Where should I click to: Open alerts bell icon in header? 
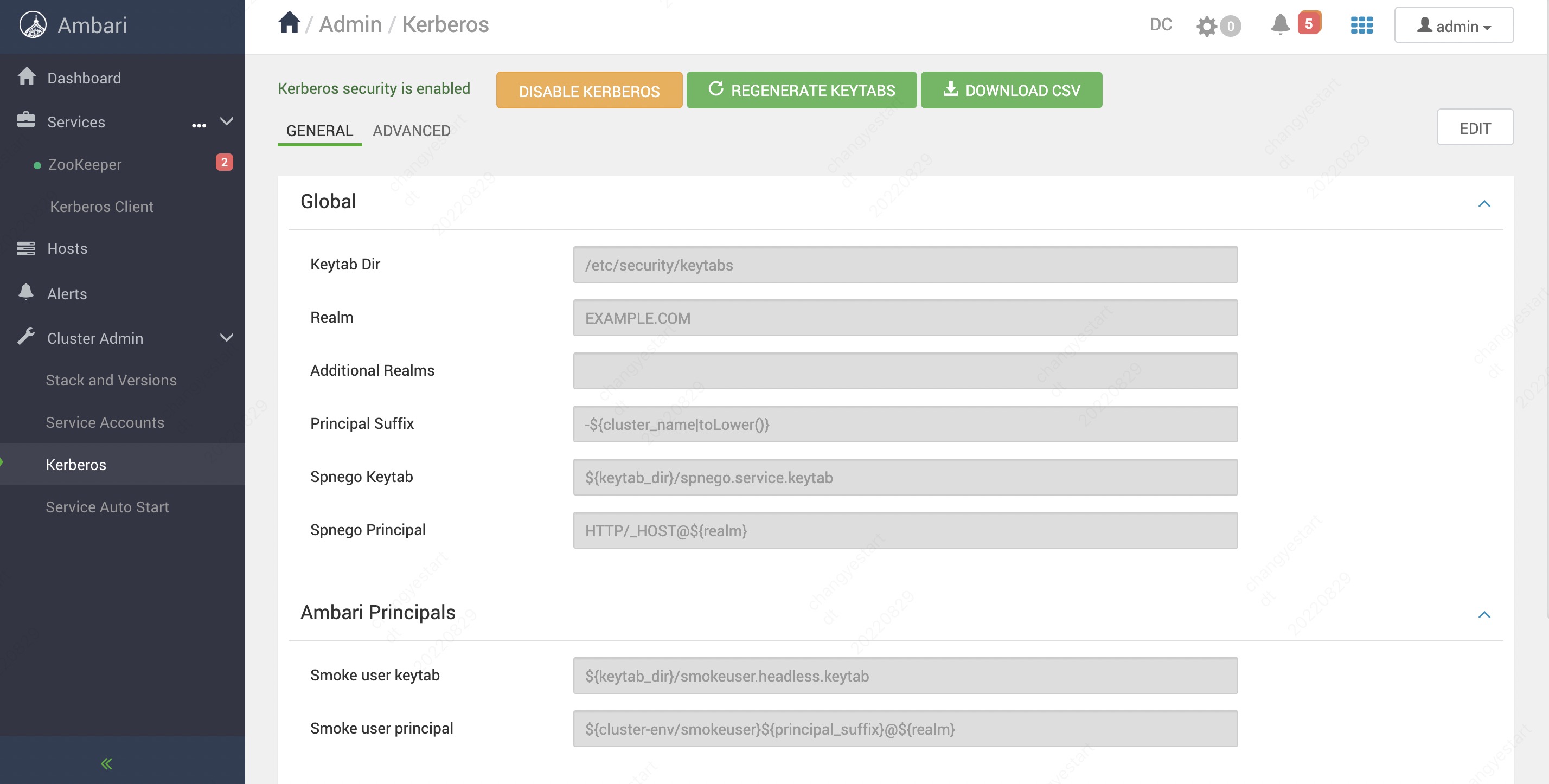1280,24
